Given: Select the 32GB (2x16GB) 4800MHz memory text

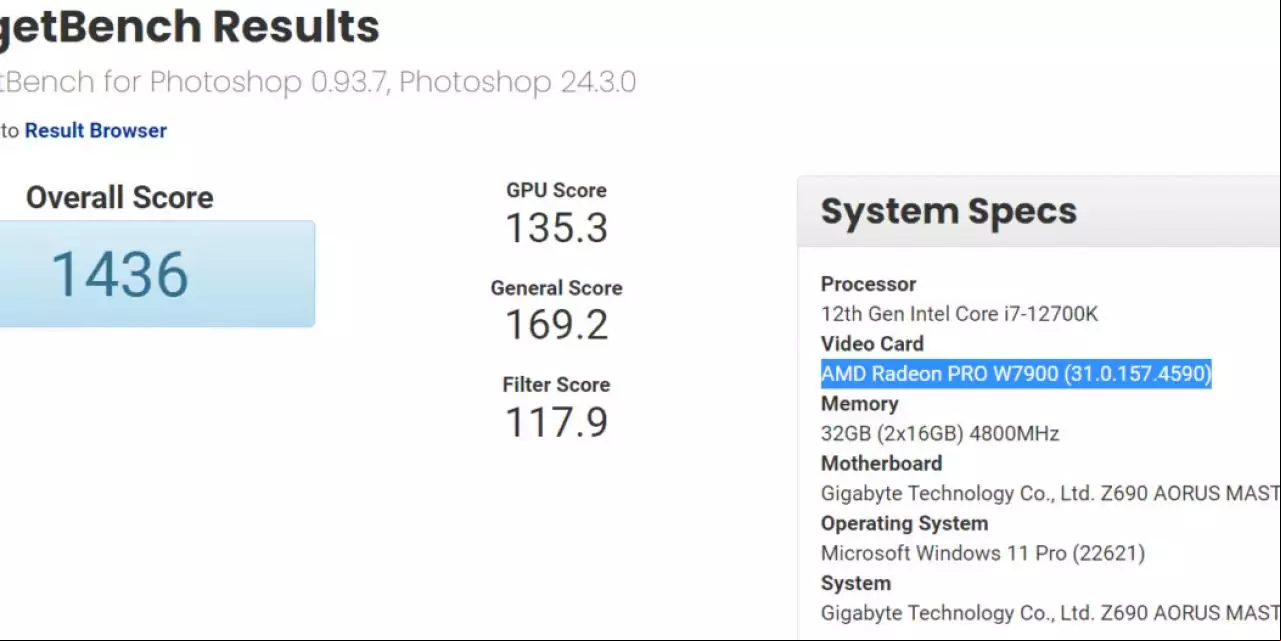Looking at the screenshot, I should coord(940,434).
